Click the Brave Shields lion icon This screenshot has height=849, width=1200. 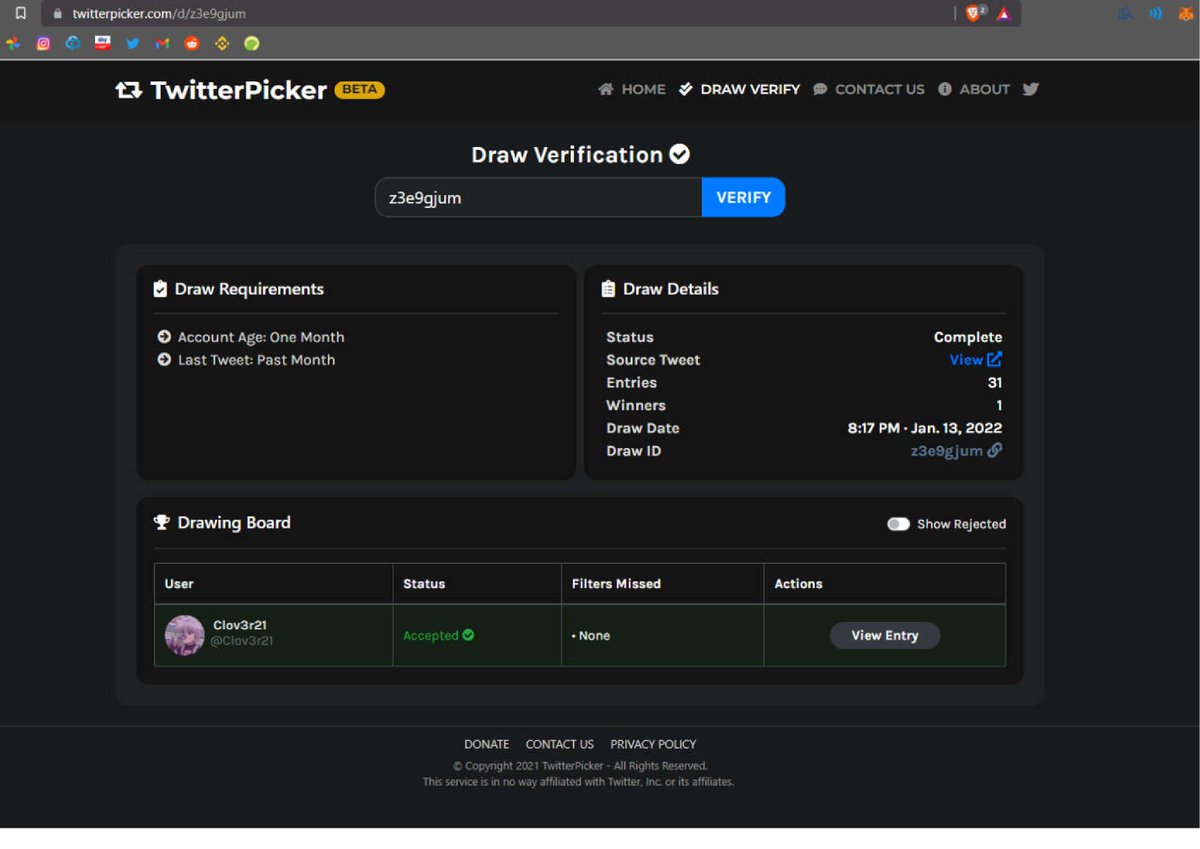coord(974,13)
